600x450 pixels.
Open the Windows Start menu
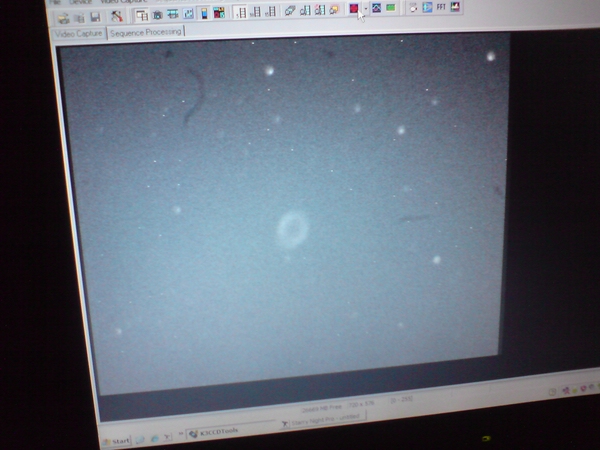point(116,441)
